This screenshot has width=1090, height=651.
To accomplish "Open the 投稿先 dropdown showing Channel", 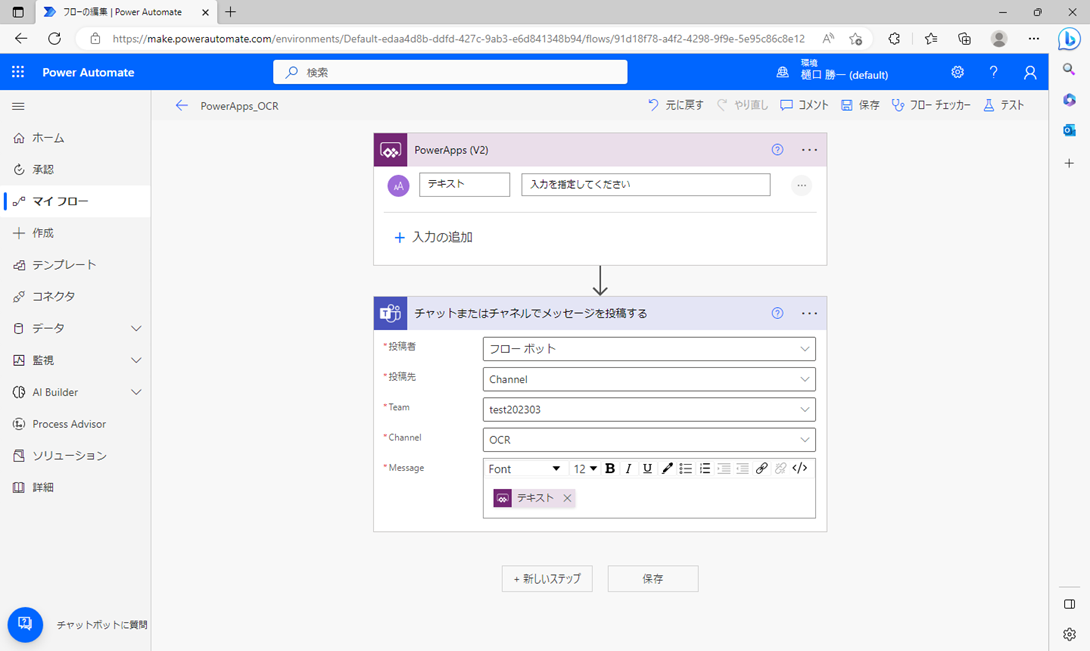I will 649,380.
